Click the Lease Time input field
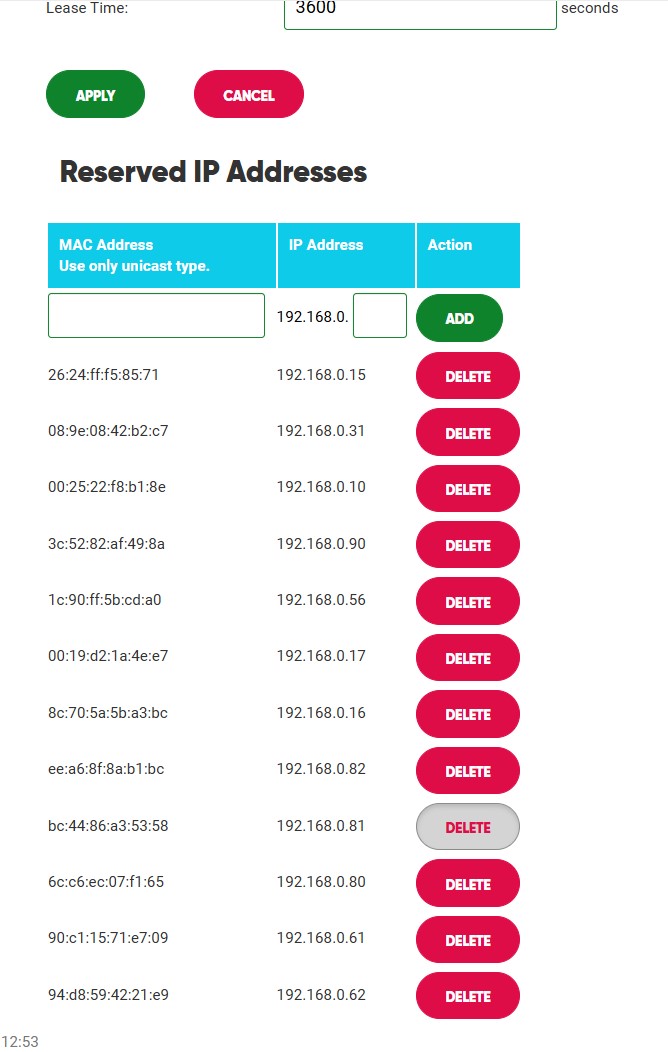668x1052 pixels. coord(420,12)
